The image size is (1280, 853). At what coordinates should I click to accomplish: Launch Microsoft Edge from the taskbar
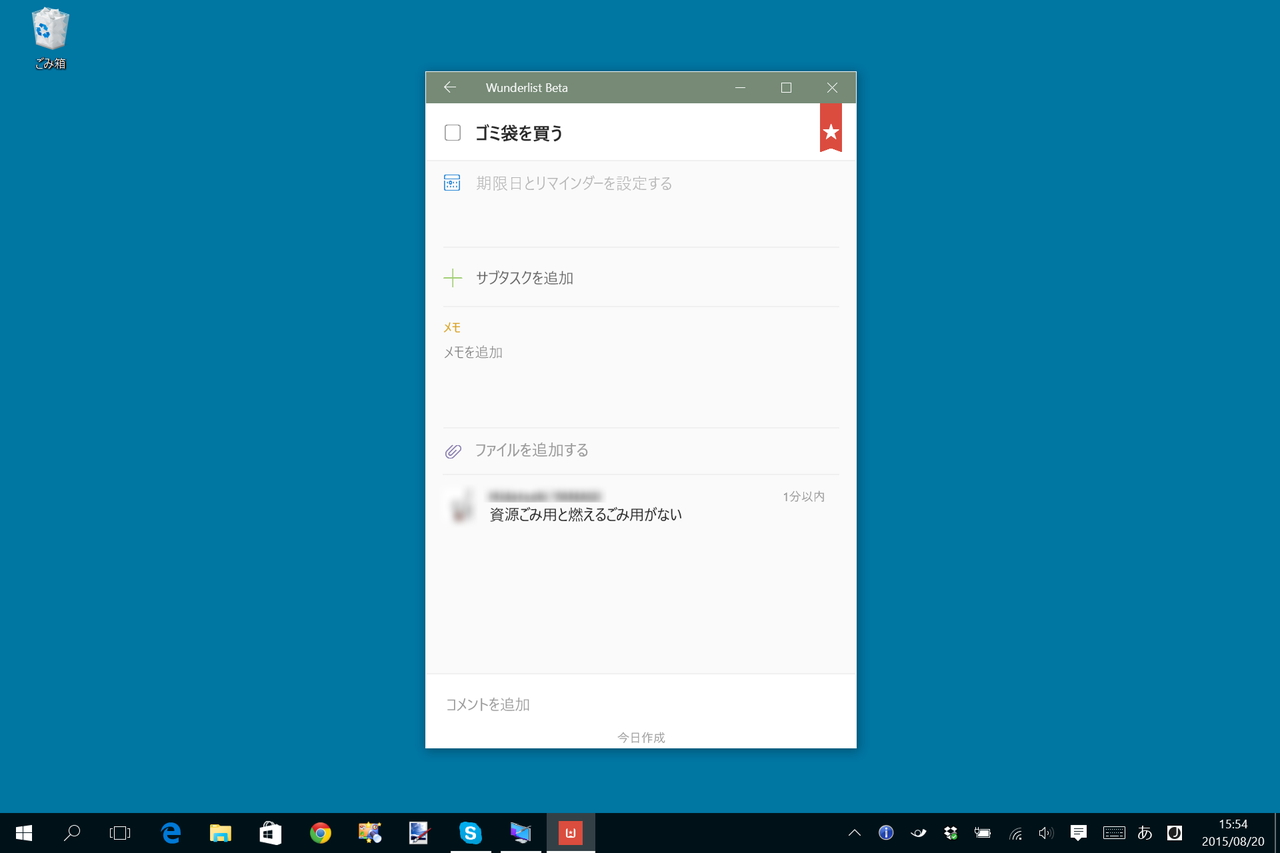click(x=171, y=833)
